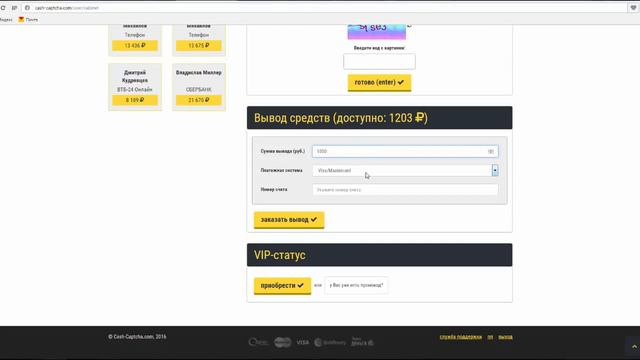
Task: Open the Почта bookmark
Action: [28, 19]
